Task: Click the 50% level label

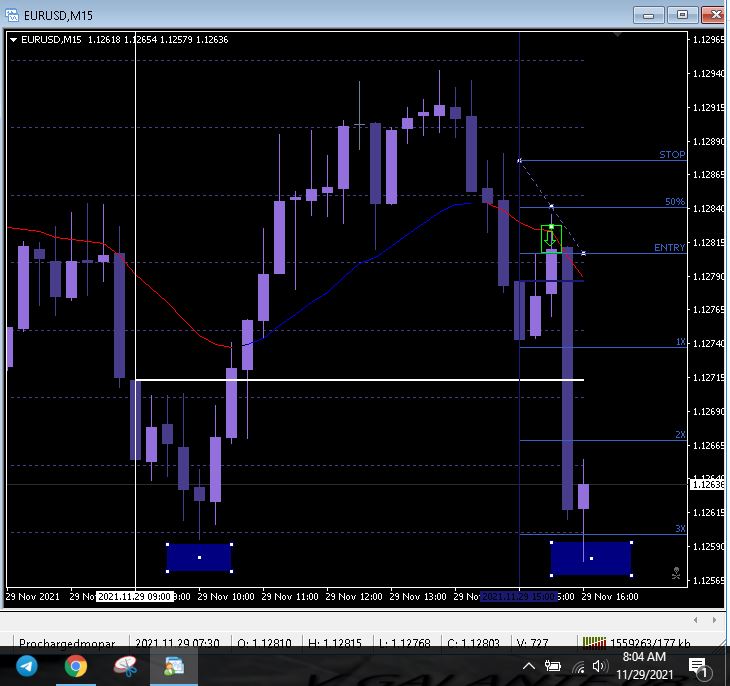Action: pyautogui.click(x=675, y=202)
